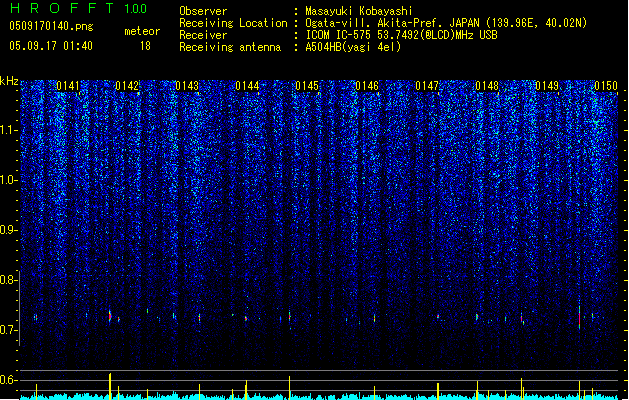Click the 0143 time marker
The width and height of the screenshot is (629, 400).
click(187, 86)
